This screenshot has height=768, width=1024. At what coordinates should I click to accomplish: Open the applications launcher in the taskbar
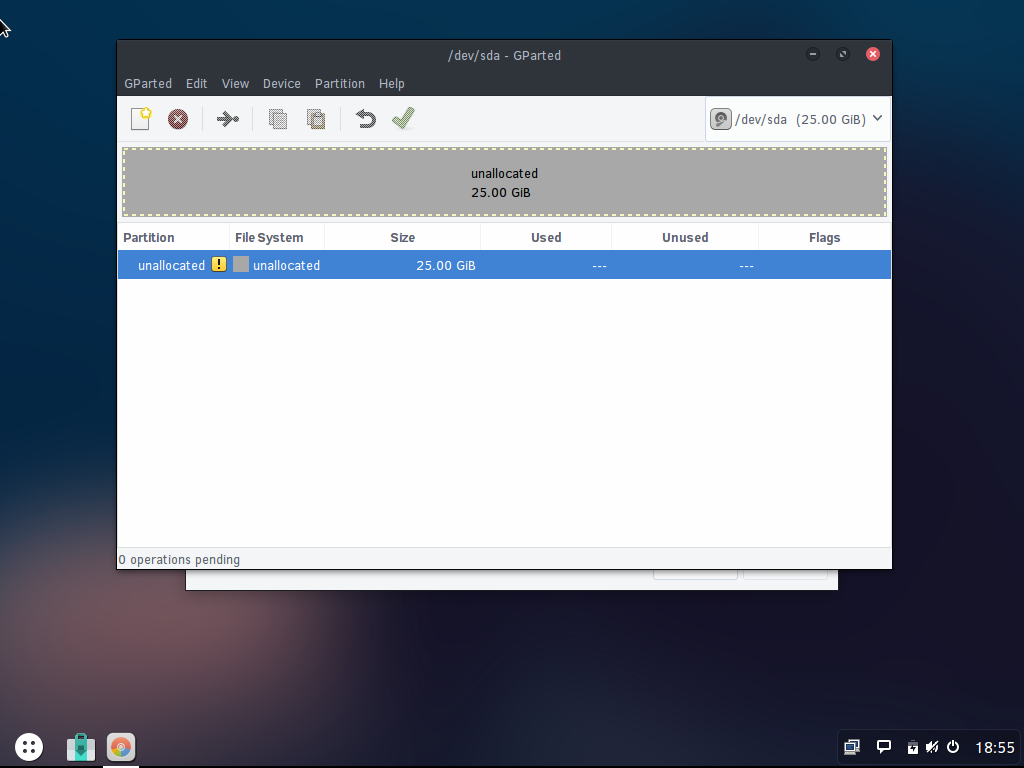point(29,746)
